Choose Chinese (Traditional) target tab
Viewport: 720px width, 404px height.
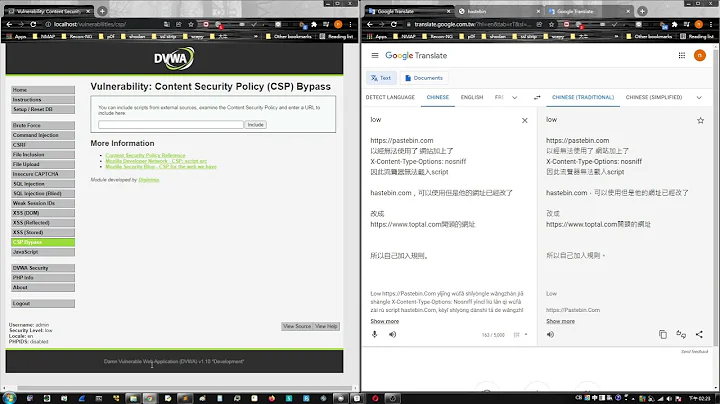(583, 97)
